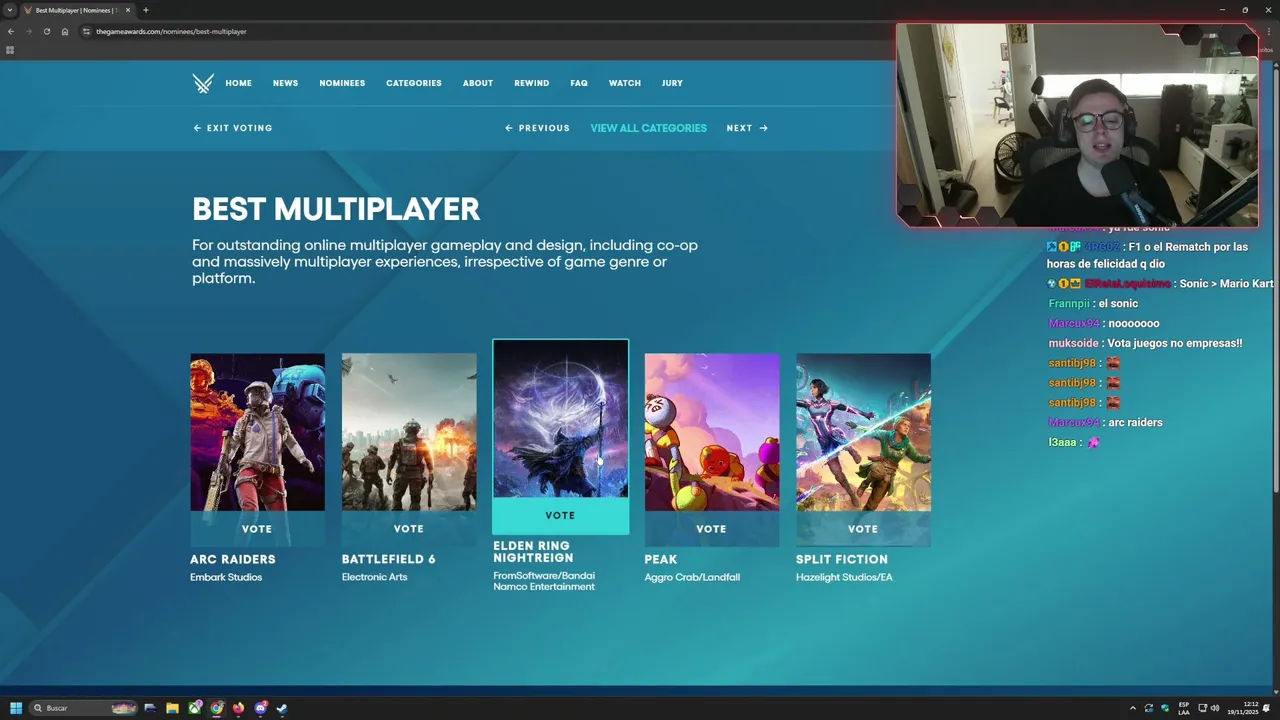Vote for PEAK
The image size is (1280, 720).
tap(712, 529)
